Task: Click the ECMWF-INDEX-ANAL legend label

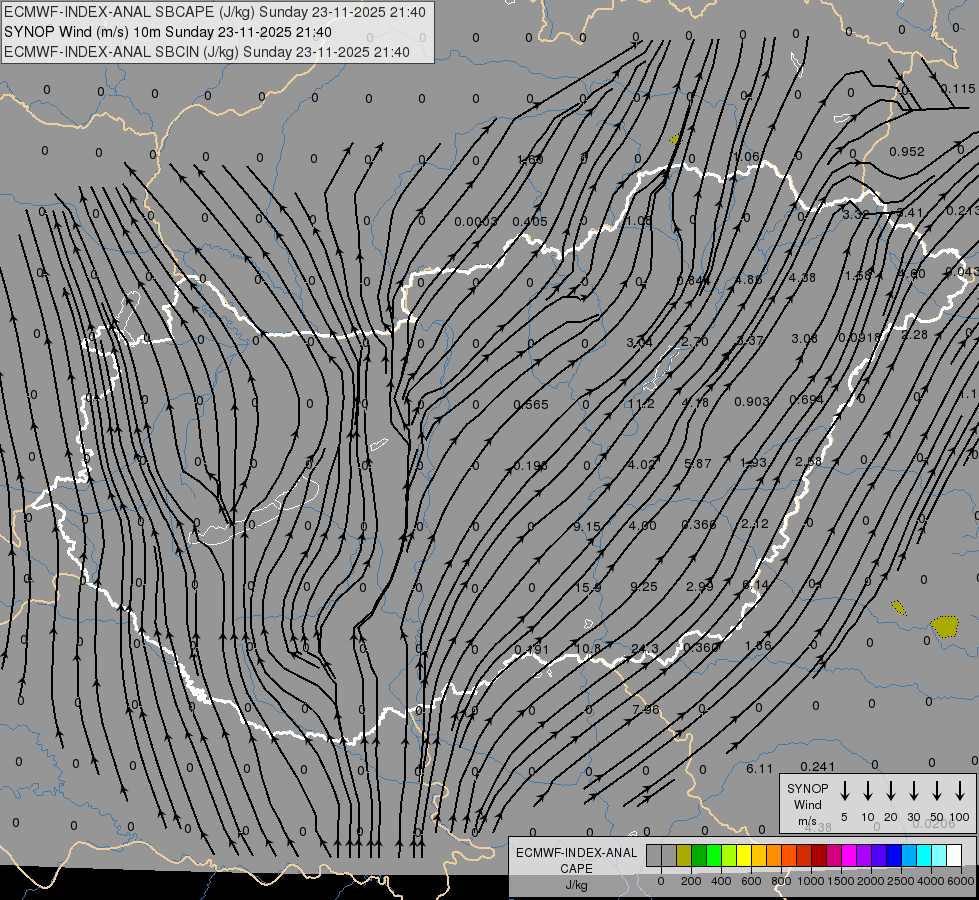Action: pos(576,853)
